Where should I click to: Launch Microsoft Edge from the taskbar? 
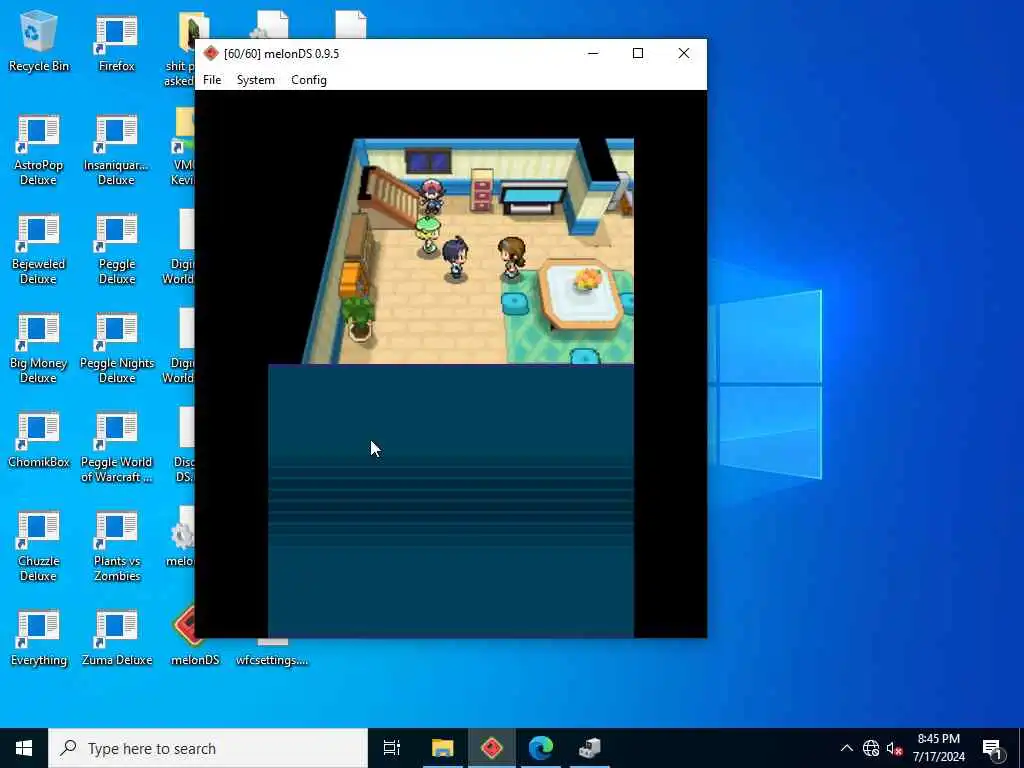541,748
